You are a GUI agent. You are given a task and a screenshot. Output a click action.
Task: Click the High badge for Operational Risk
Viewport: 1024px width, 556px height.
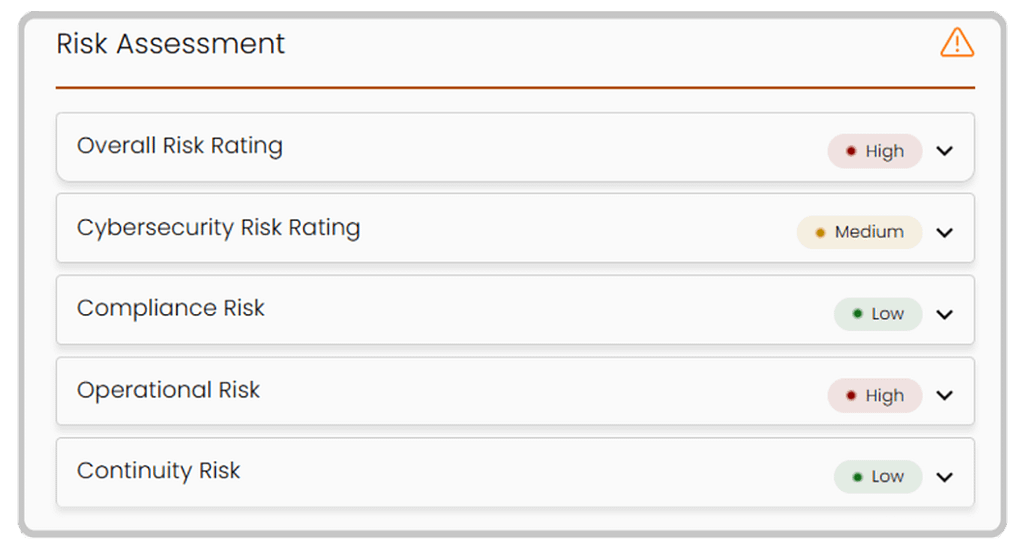pos(875,395)
